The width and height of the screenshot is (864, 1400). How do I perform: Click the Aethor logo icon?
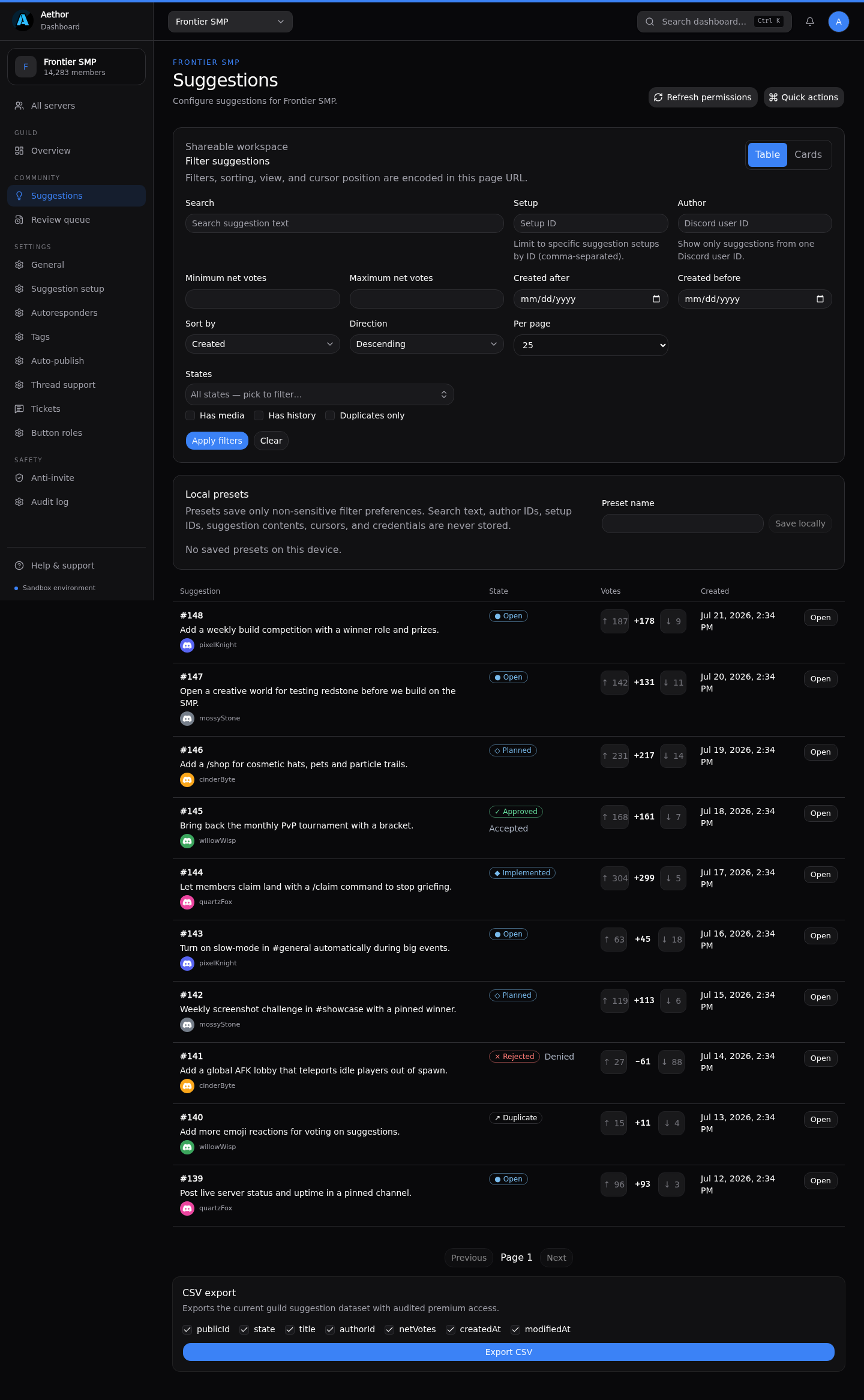click(x=23, y=20)
